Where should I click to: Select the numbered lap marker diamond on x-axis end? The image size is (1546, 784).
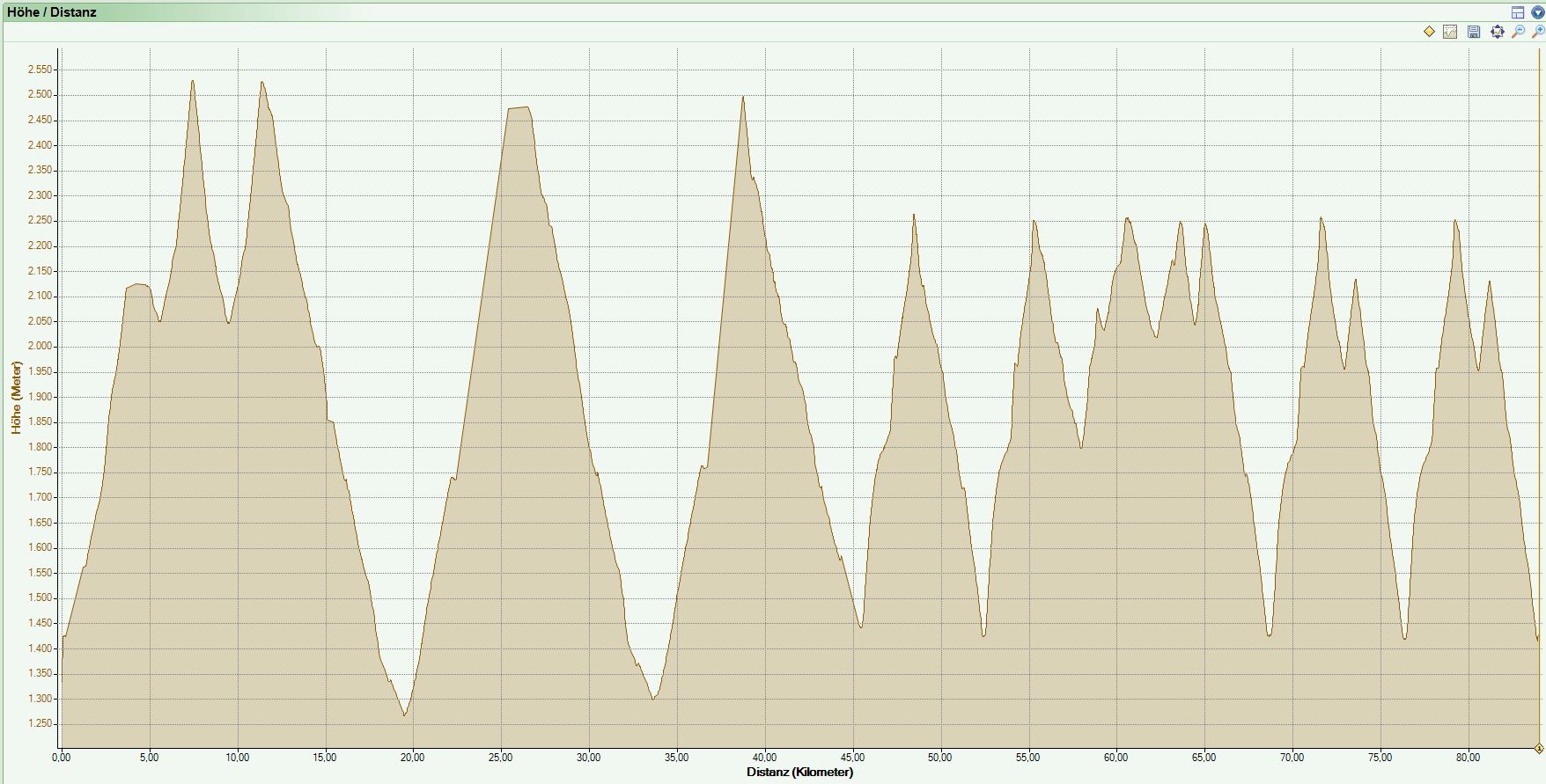pos(1538,749)
